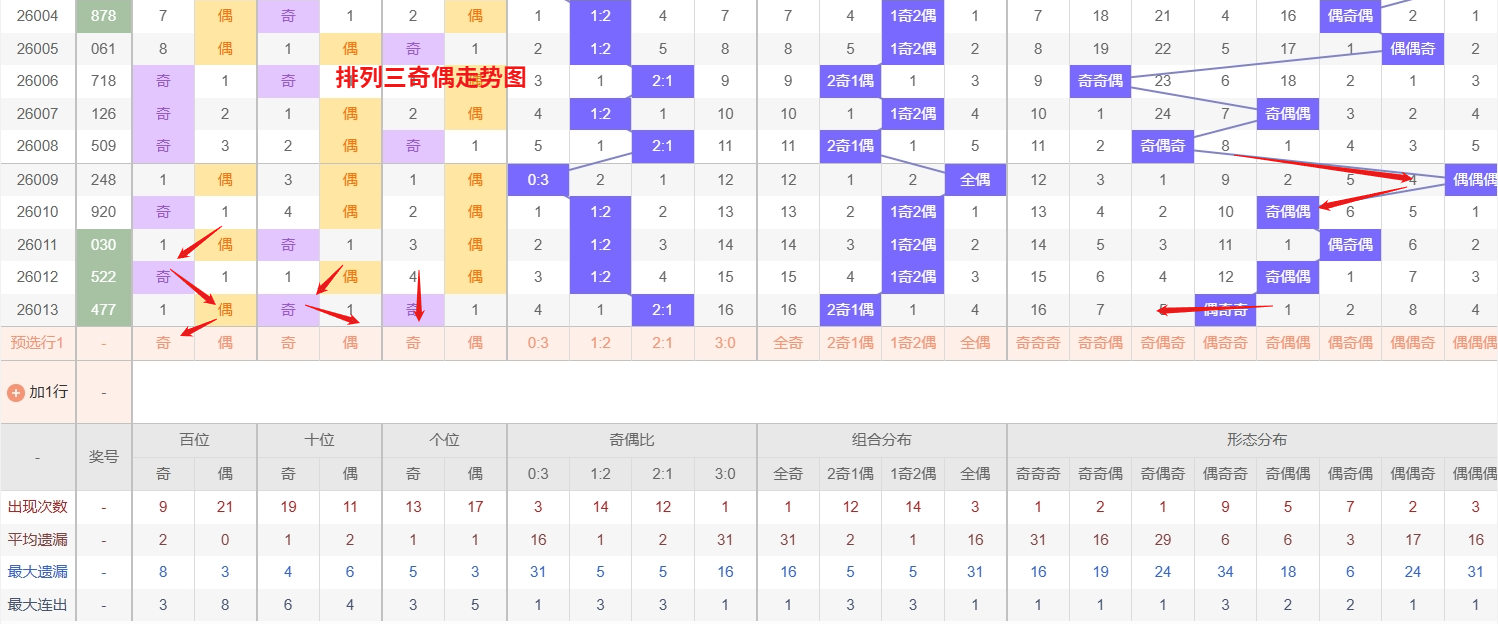Select 奇奇奇 pattern in 预选行1 row
Viewport: 1498px width, 624px height.
click(x=1038, y=343)
